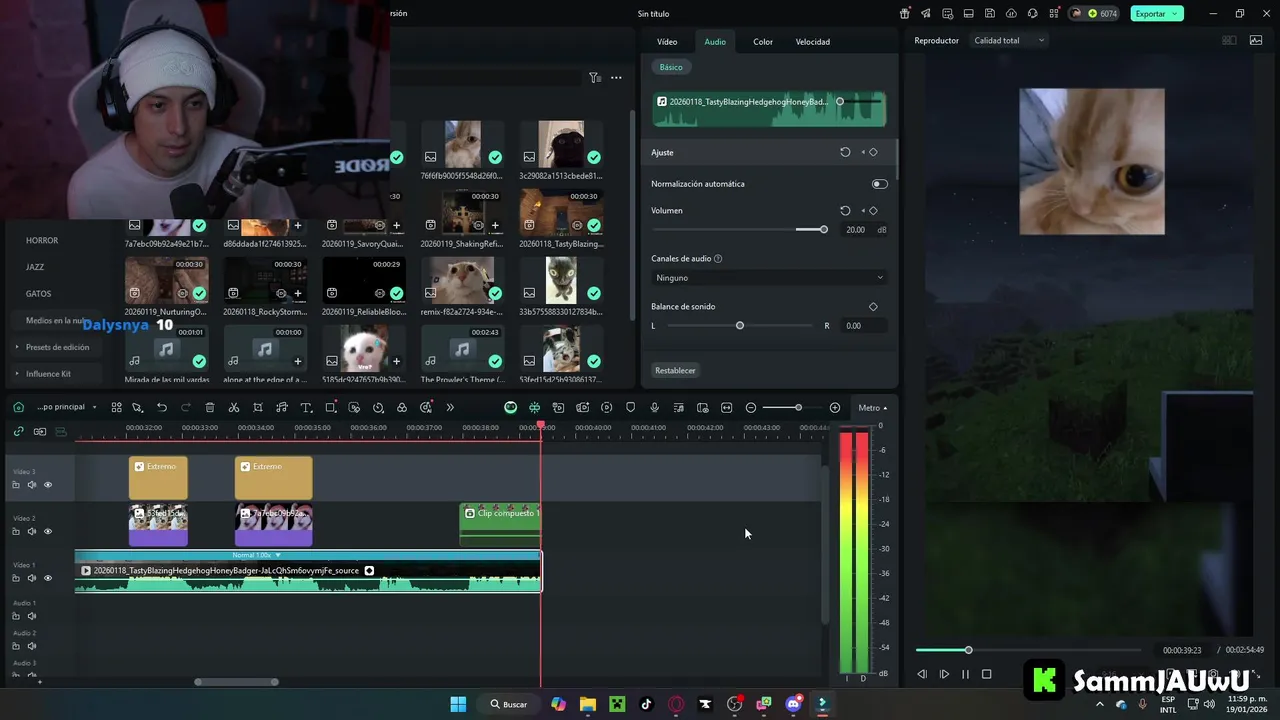
Task: Click the Restablecer button
Action: [675, 370]
